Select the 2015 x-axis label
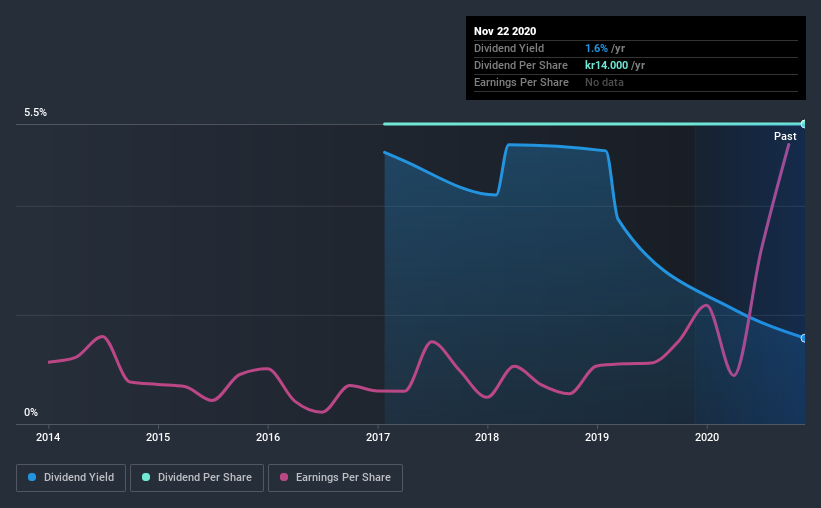The height and width of the screenshot is (508, 821). [158, 437]
